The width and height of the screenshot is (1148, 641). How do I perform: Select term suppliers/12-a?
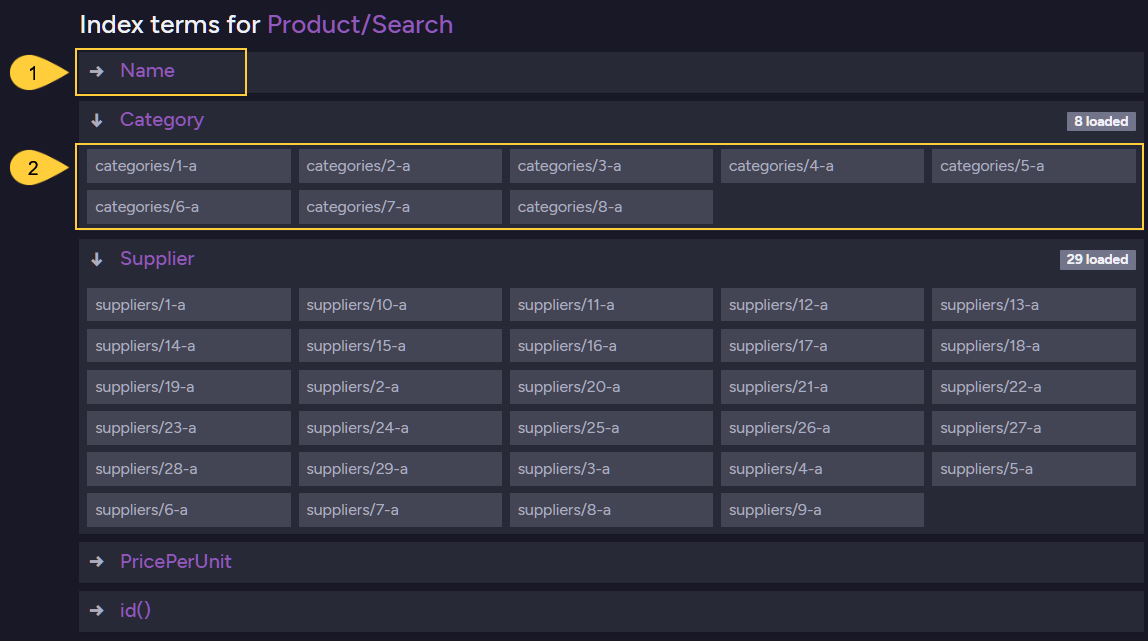click(x=822, y=305)
